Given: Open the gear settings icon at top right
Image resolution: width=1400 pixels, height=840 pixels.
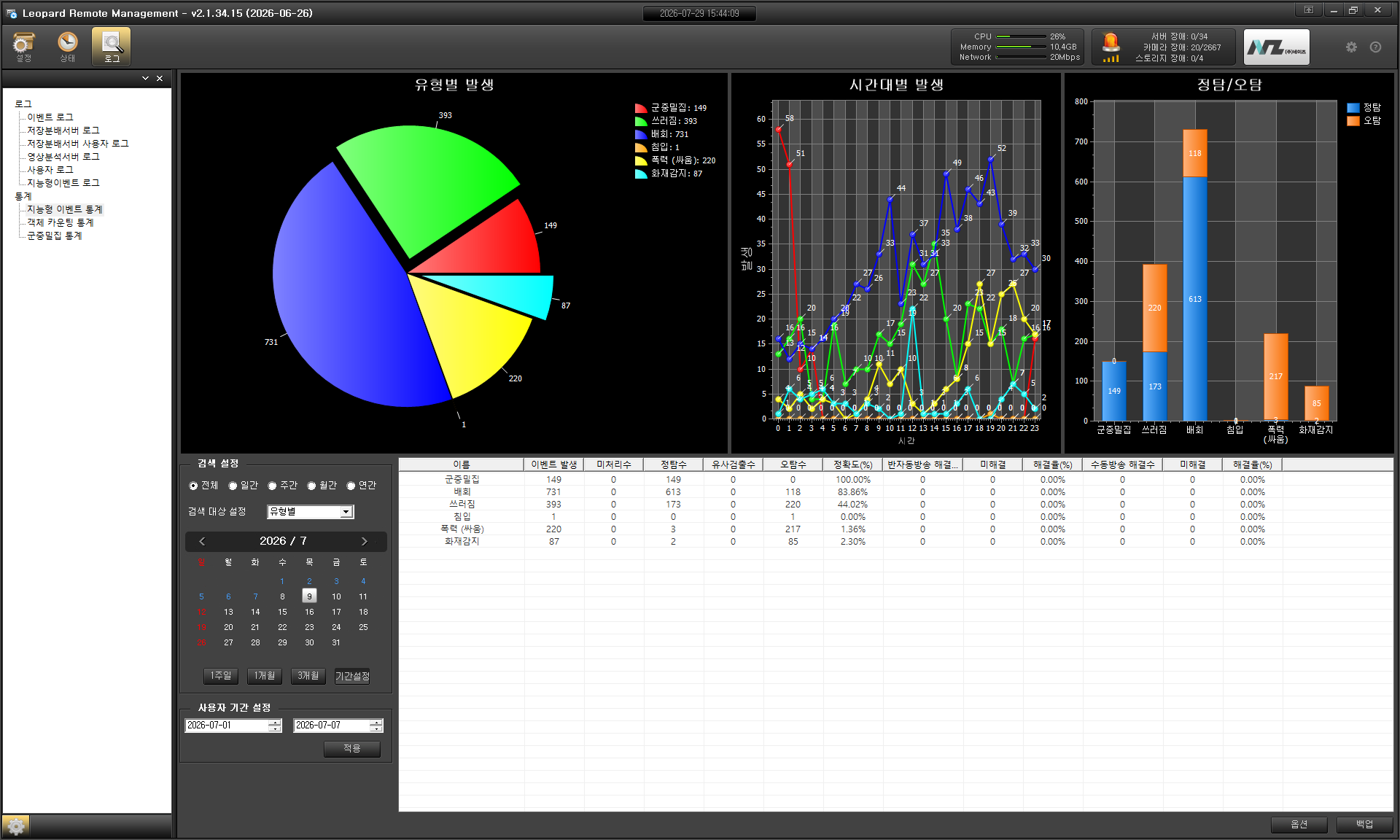Looking at the screenshot, I should click(x=1351, y=47).
